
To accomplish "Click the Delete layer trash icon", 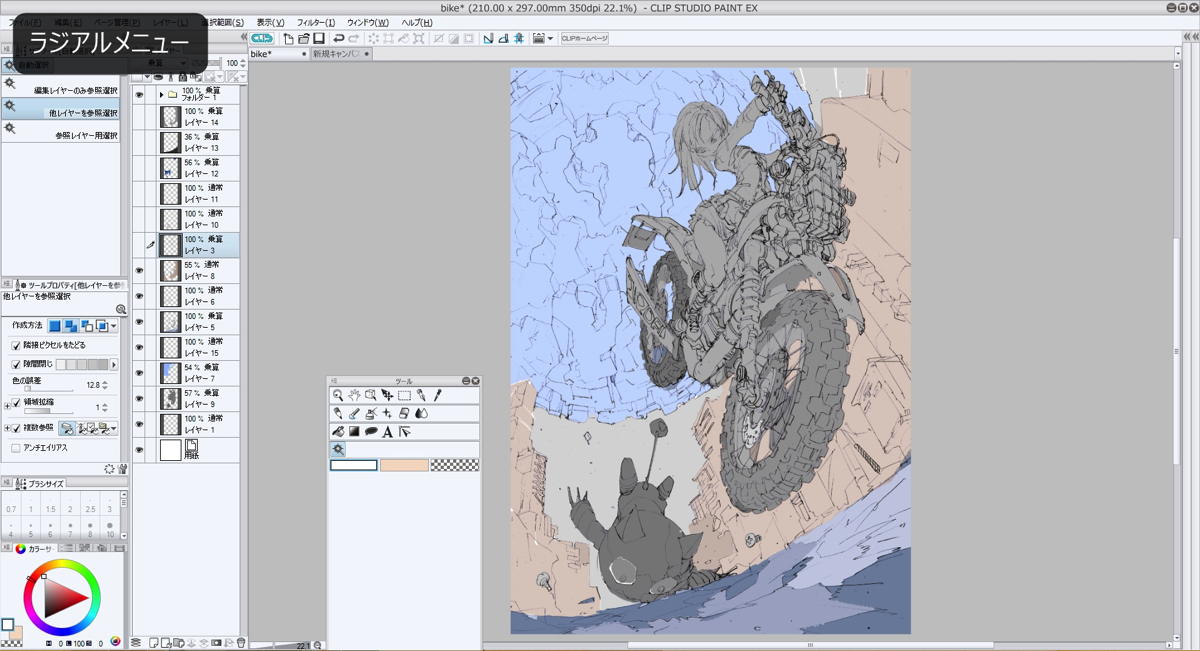I will click(x=241, y=643).
